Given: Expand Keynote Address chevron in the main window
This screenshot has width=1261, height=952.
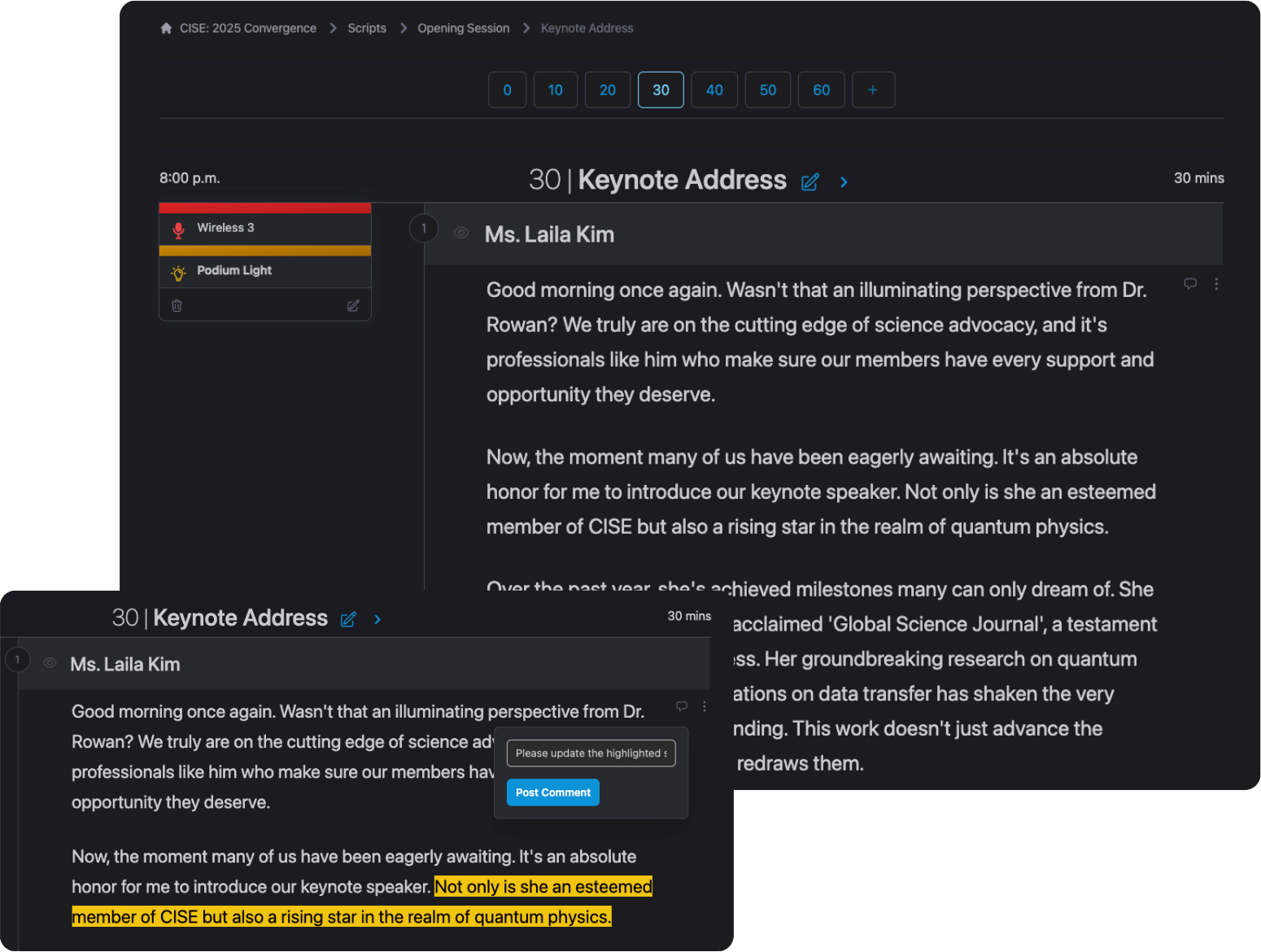Looking at the screenshot, I should pos(844,182).
